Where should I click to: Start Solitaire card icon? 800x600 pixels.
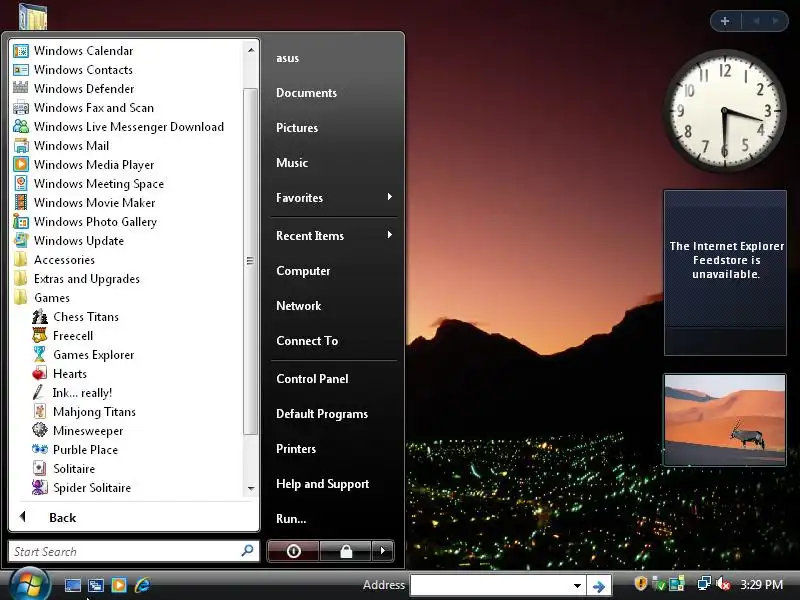tap(40, 468)
